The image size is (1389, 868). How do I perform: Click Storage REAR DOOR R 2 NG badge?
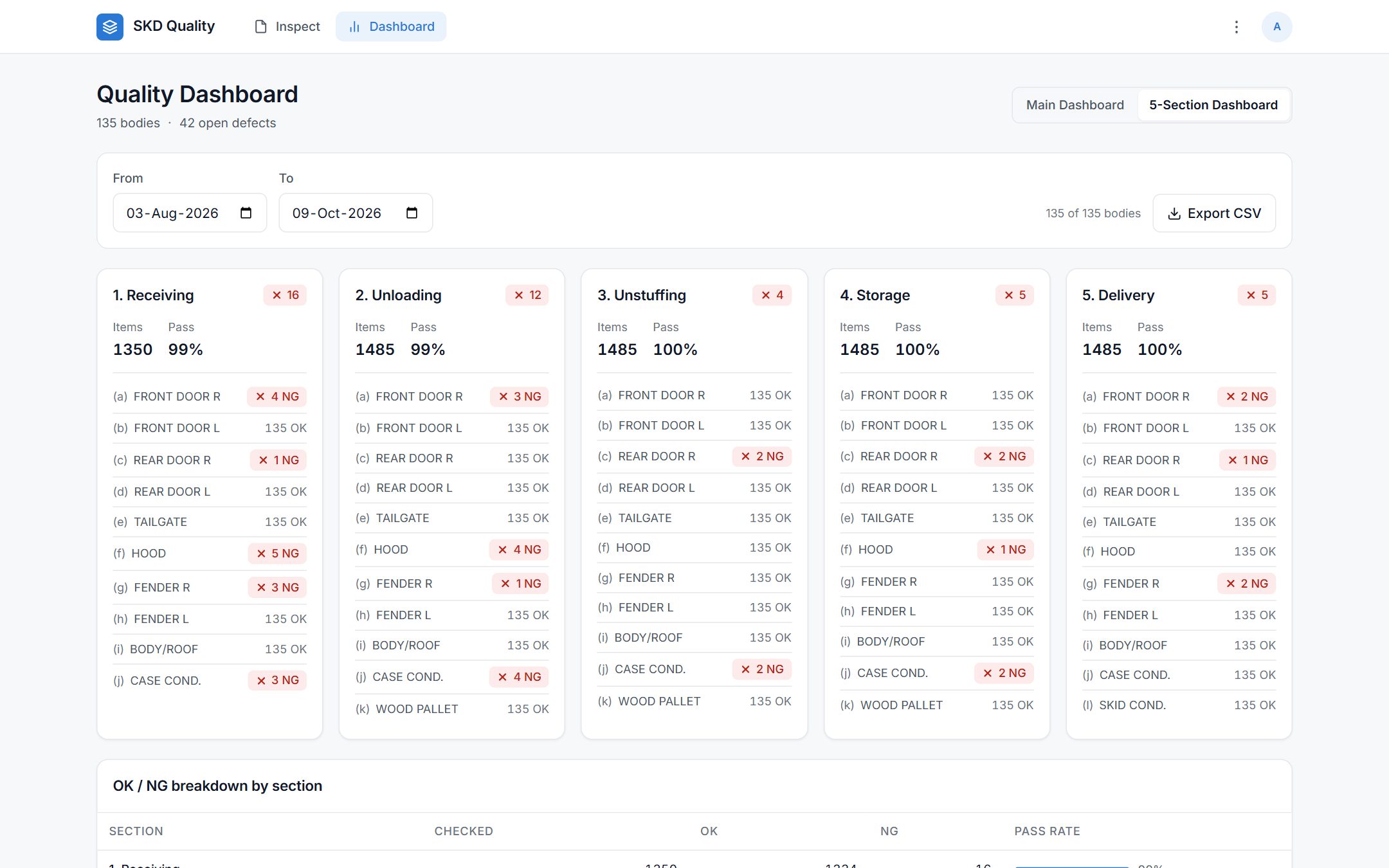tap(1004, 457)
